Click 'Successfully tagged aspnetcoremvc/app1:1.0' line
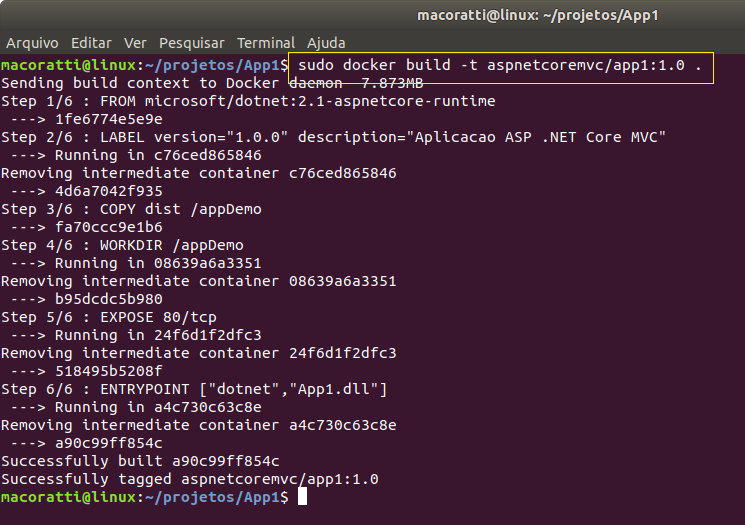Image resolution: width=745 pixels, height=525 pixels. click(x=190, y=479)
